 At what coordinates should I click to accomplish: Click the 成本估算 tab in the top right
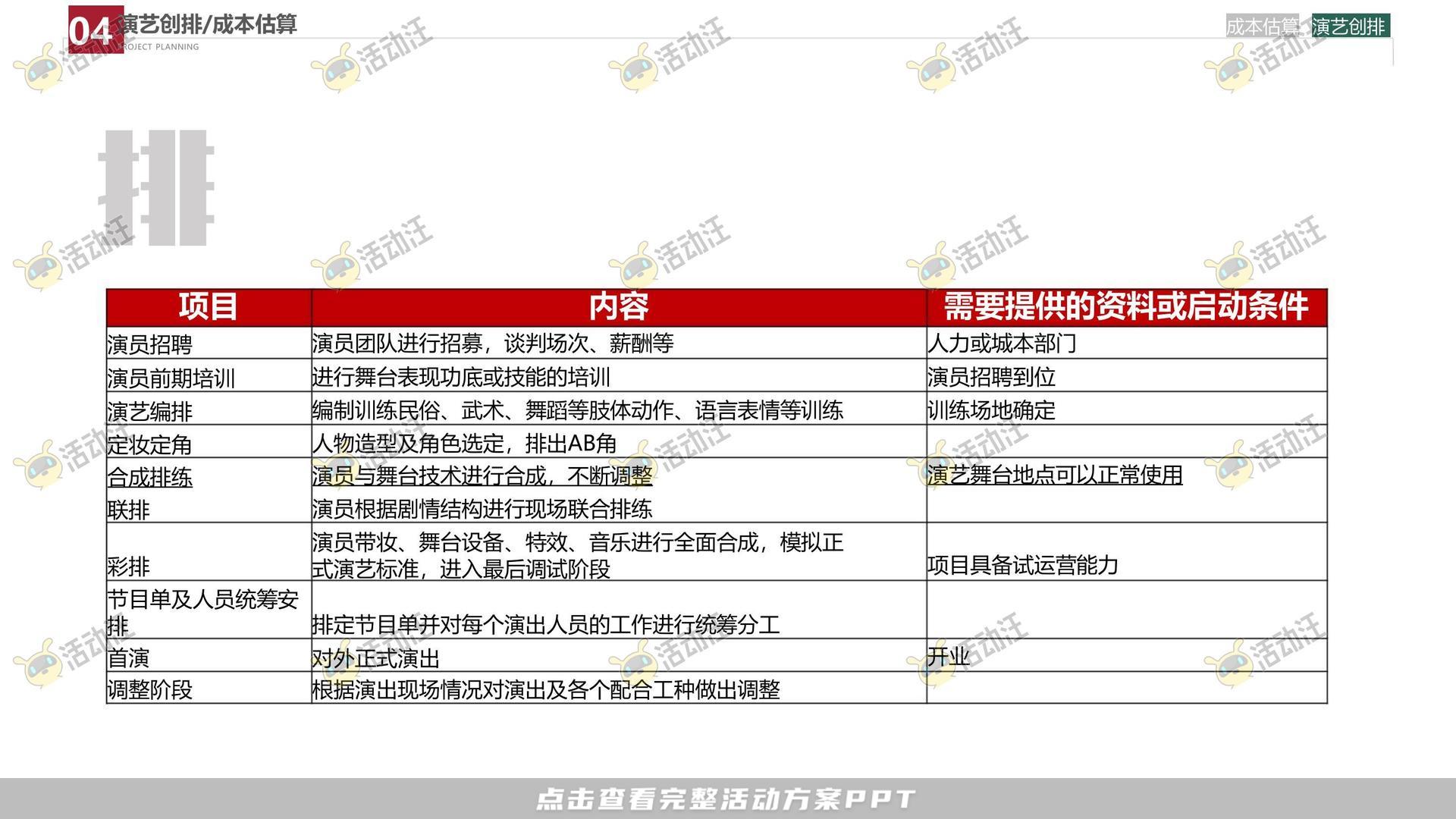pyautogui.click(x=1262, y=27)
